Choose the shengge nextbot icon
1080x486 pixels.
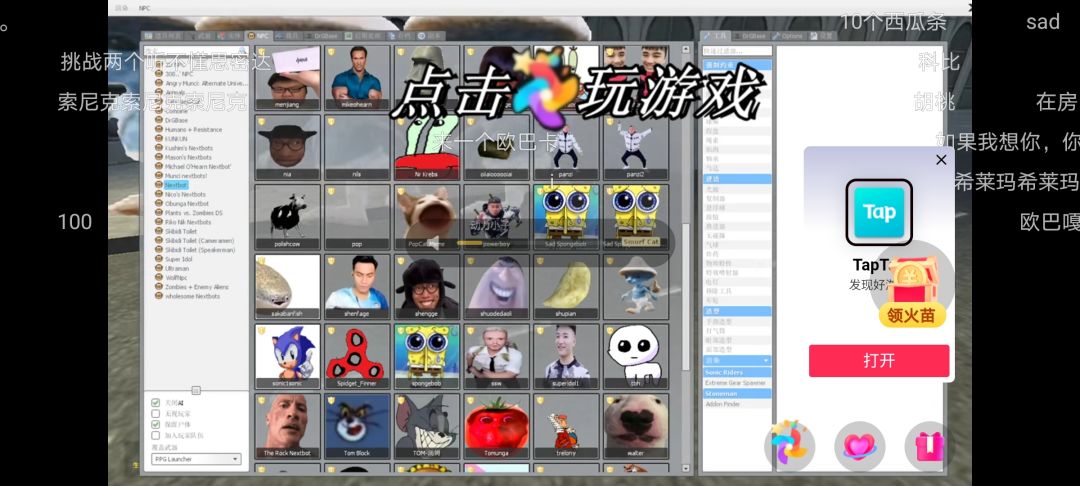(426, 287)
